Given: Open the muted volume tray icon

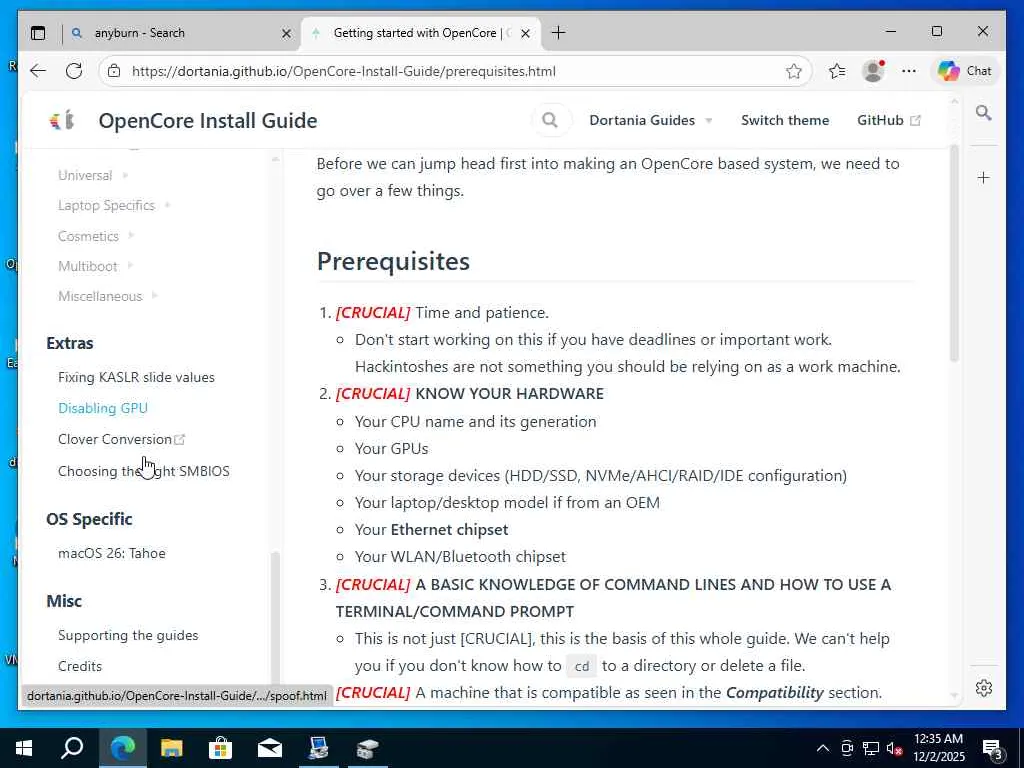Looking at the screenshot, I should [x=894, y=748].
